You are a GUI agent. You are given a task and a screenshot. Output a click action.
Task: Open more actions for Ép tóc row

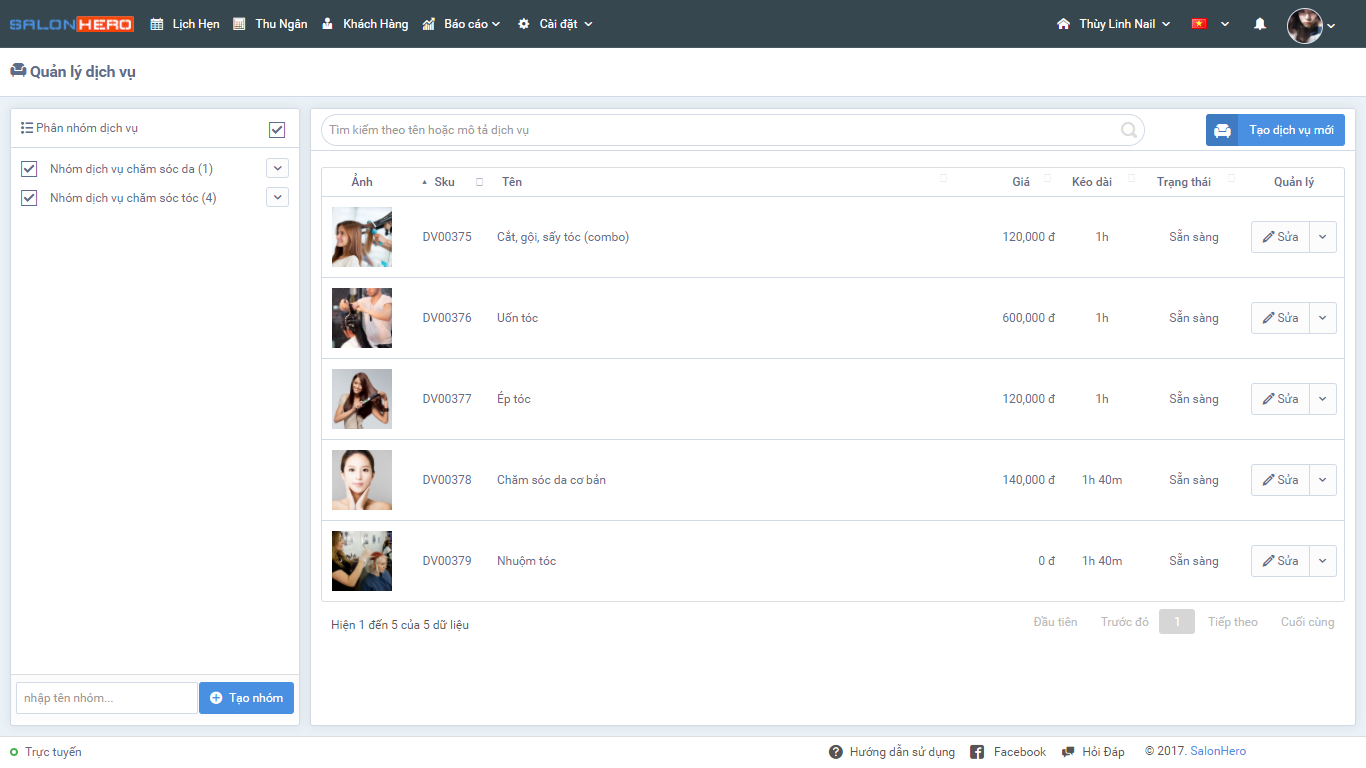[x=1323, y=399]
